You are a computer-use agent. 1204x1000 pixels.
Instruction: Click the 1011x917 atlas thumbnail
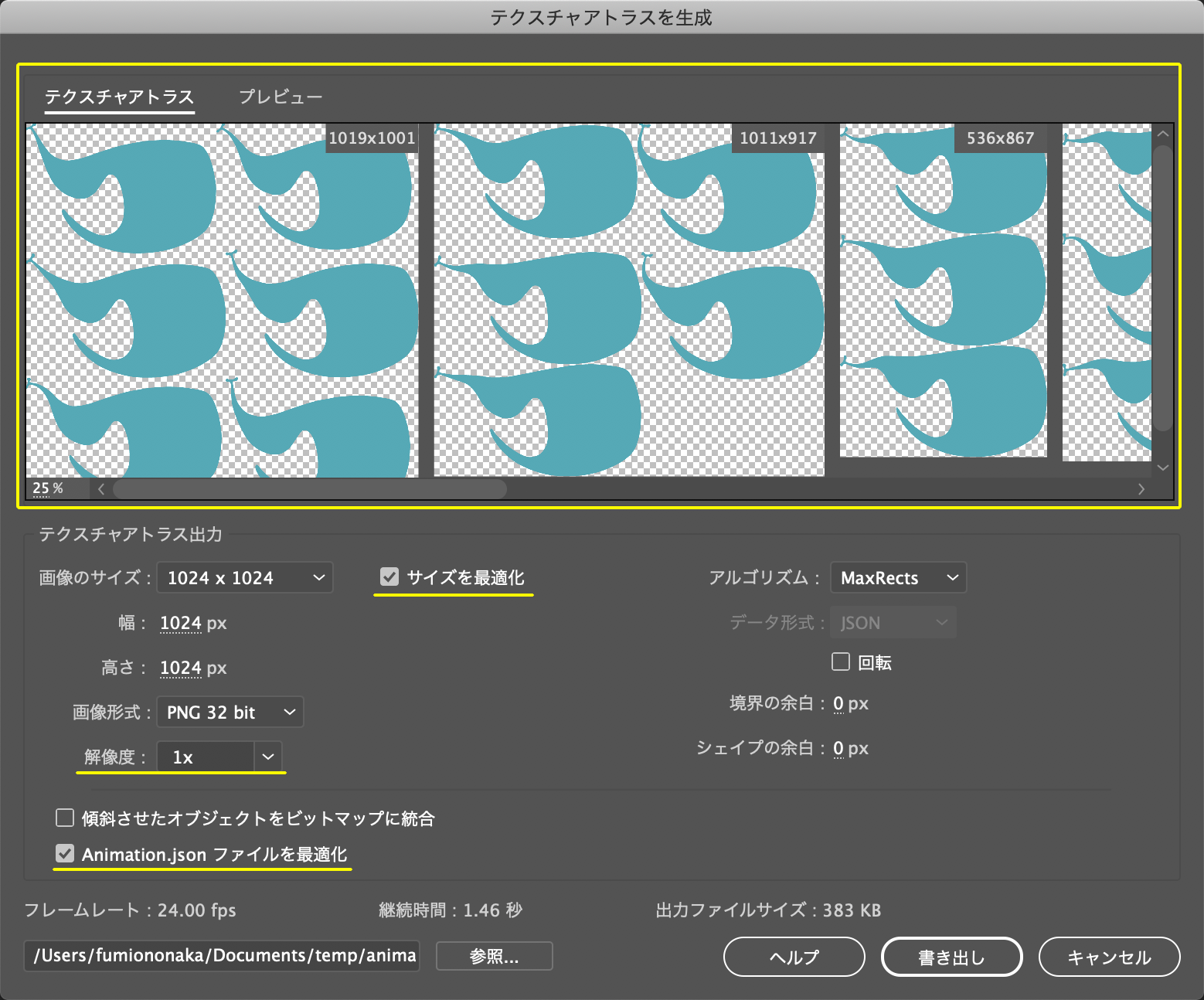[x=629, y=301]
